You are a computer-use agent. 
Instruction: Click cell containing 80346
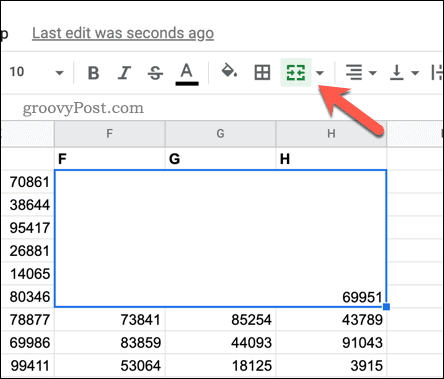[x=27, y=297]
